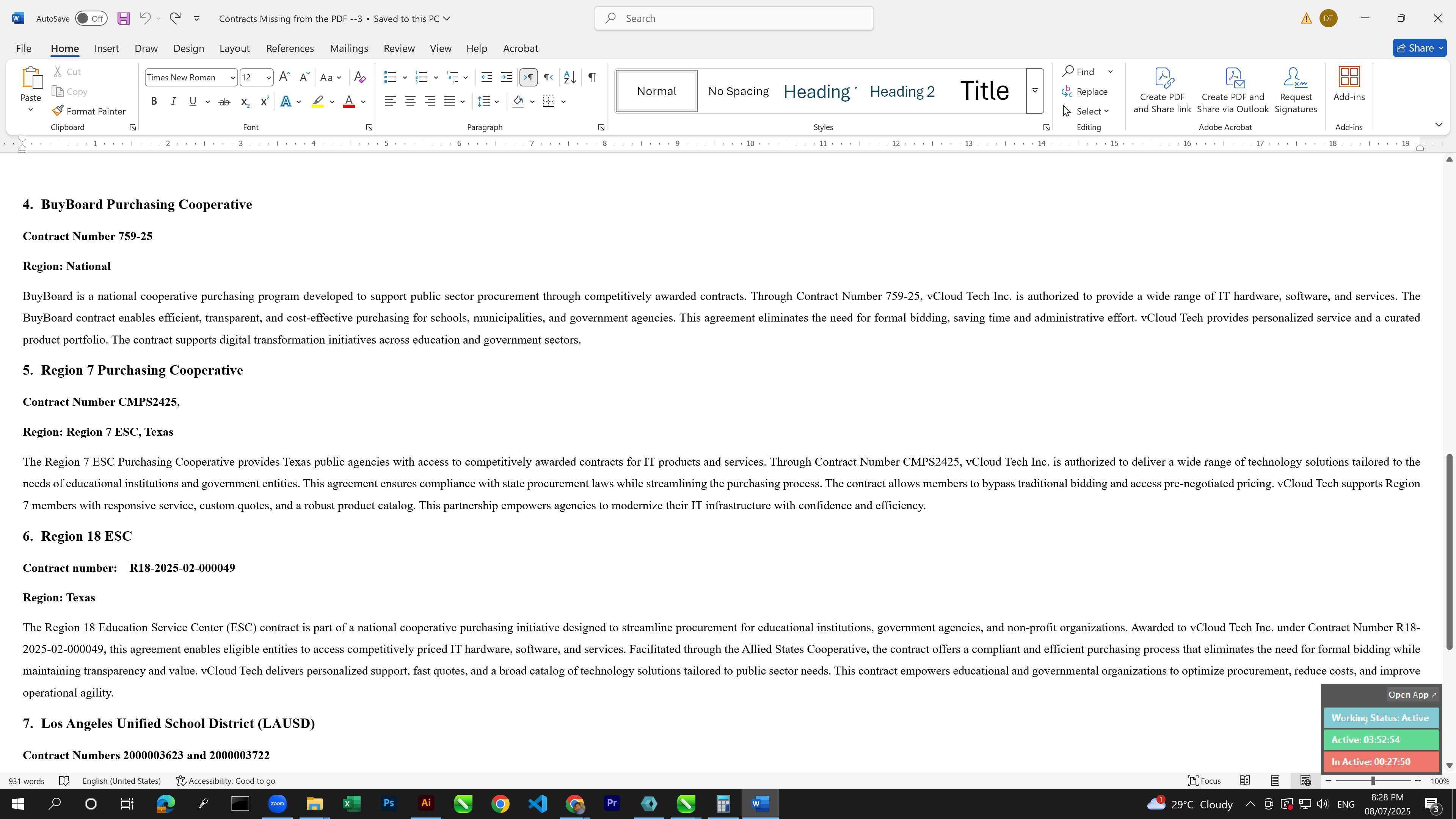Image resolution: width=1456 pixels, height=819 pixels.
Task: Click Open App in tracker widget
Action: click(1412, 695)
